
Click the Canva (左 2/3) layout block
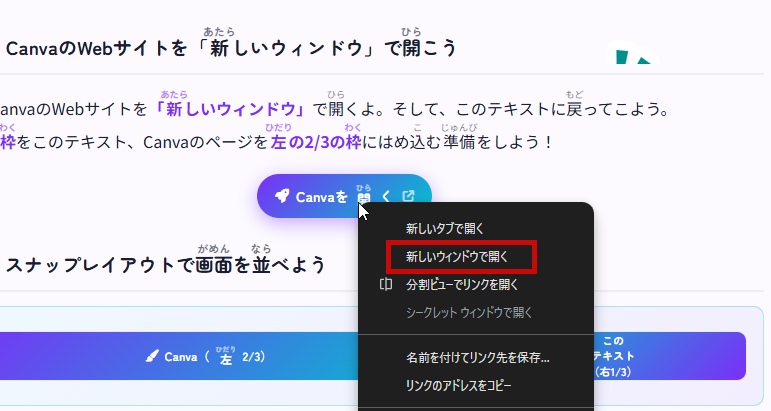tap(179, 356)
